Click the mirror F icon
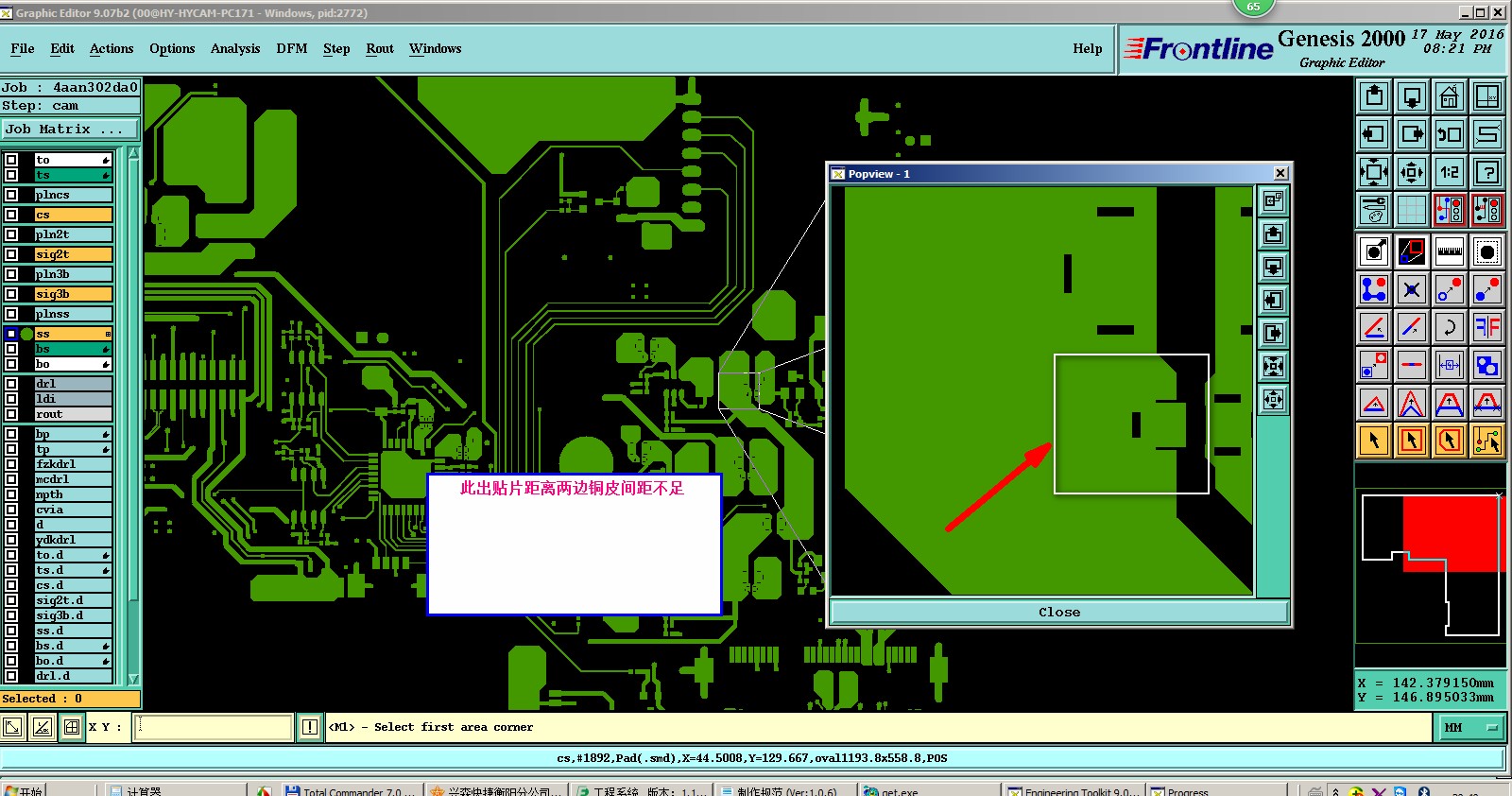 click(x=1487, y=328)
